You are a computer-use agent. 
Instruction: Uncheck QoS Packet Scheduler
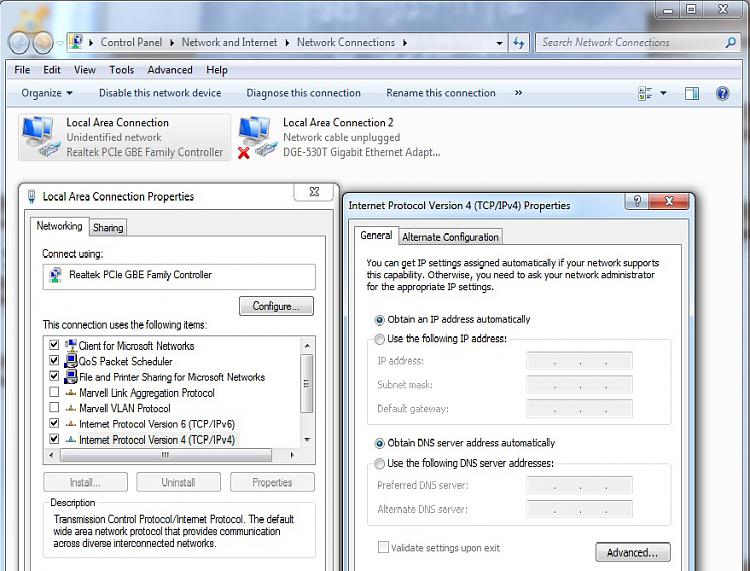[54, 360]
